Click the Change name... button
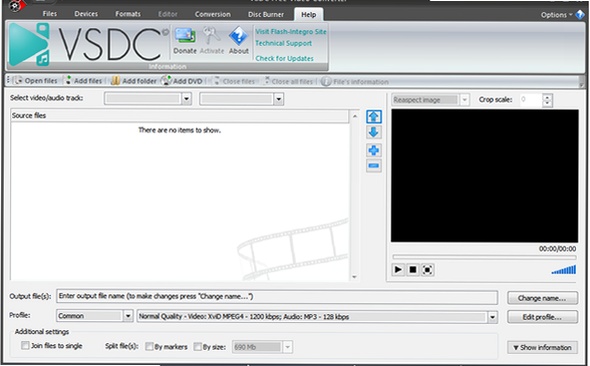The height and width of the screenshot is (366, 590). pyautogui.click(x=542, y=298)
